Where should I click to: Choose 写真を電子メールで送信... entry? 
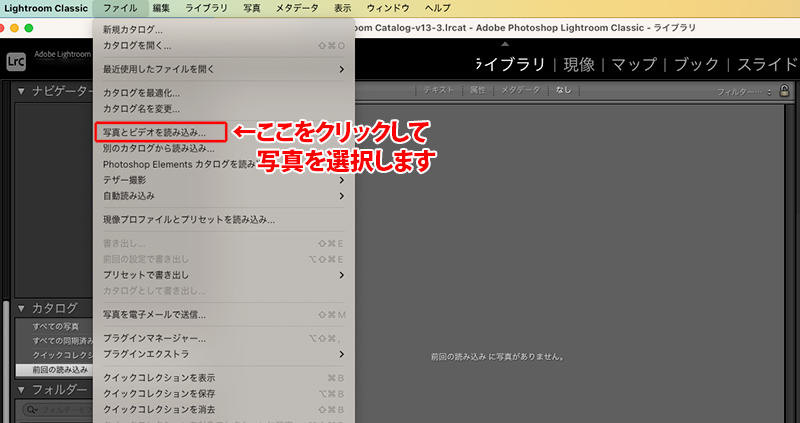click(x=223, y=315)
